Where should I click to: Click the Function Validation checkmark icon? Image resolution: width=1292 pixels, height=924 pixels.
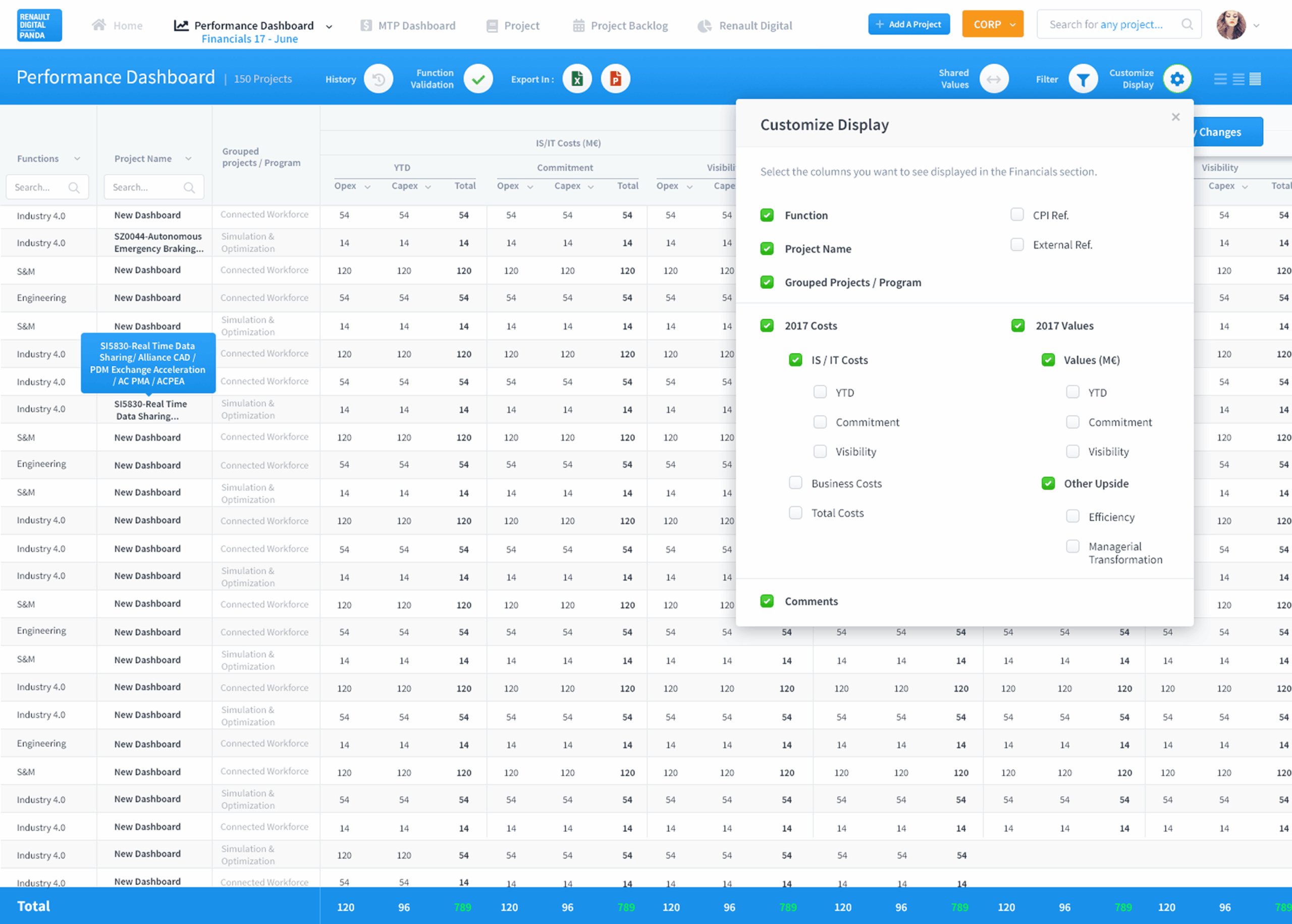click(x=478, y=79)
